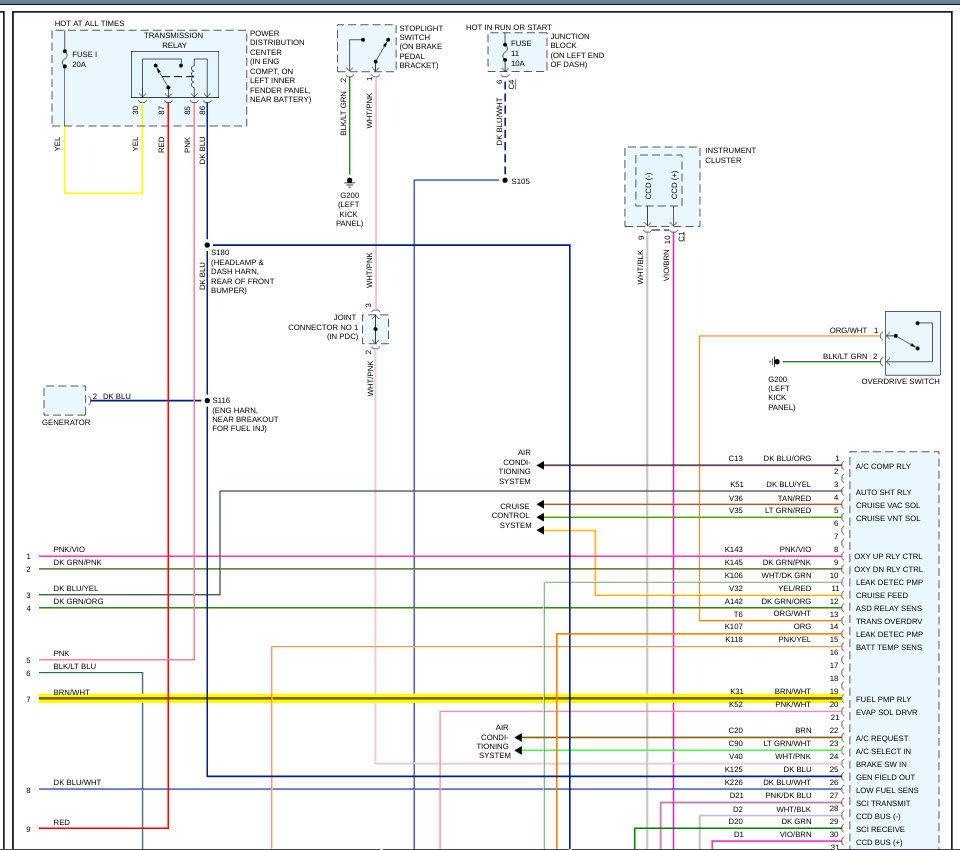The image size is (960, 850).
Task: Select the Overdrive Switch symbol
Action: pos(912,343)
